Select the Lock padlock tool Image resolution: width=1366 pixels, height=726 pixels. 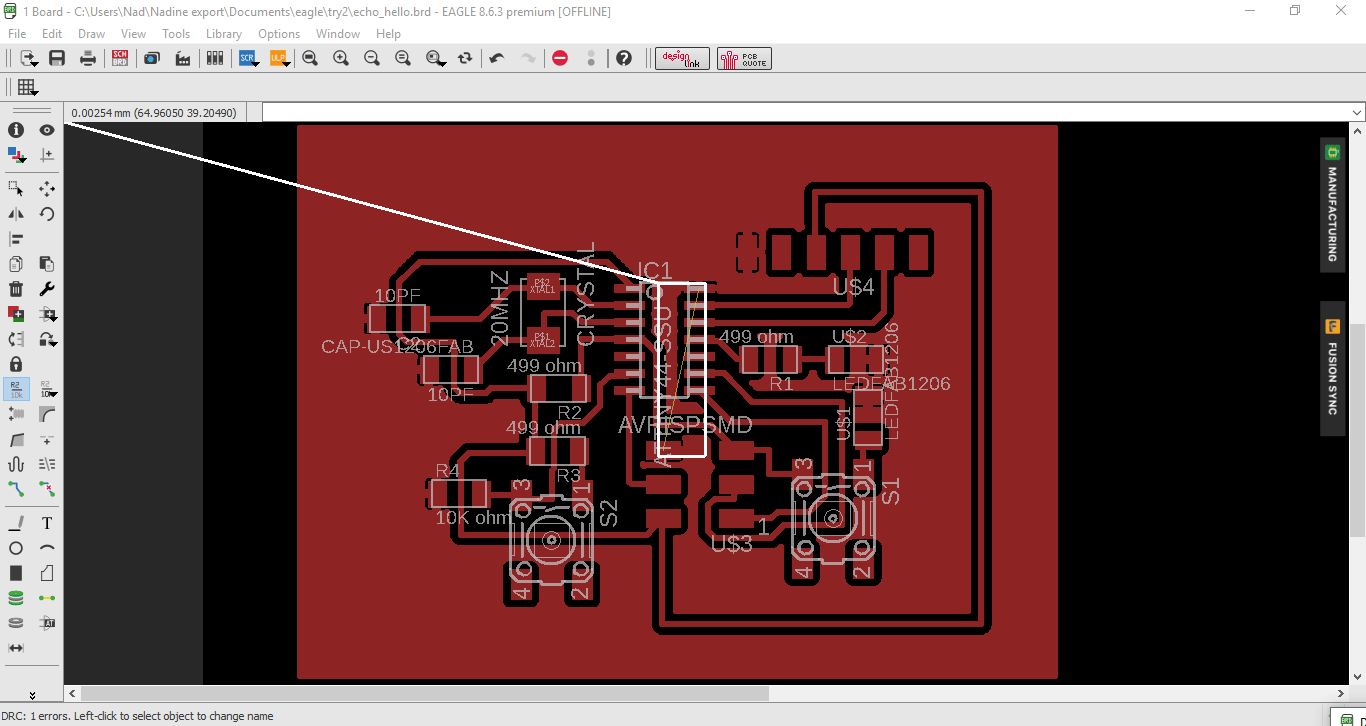click(x=16, y=364)
